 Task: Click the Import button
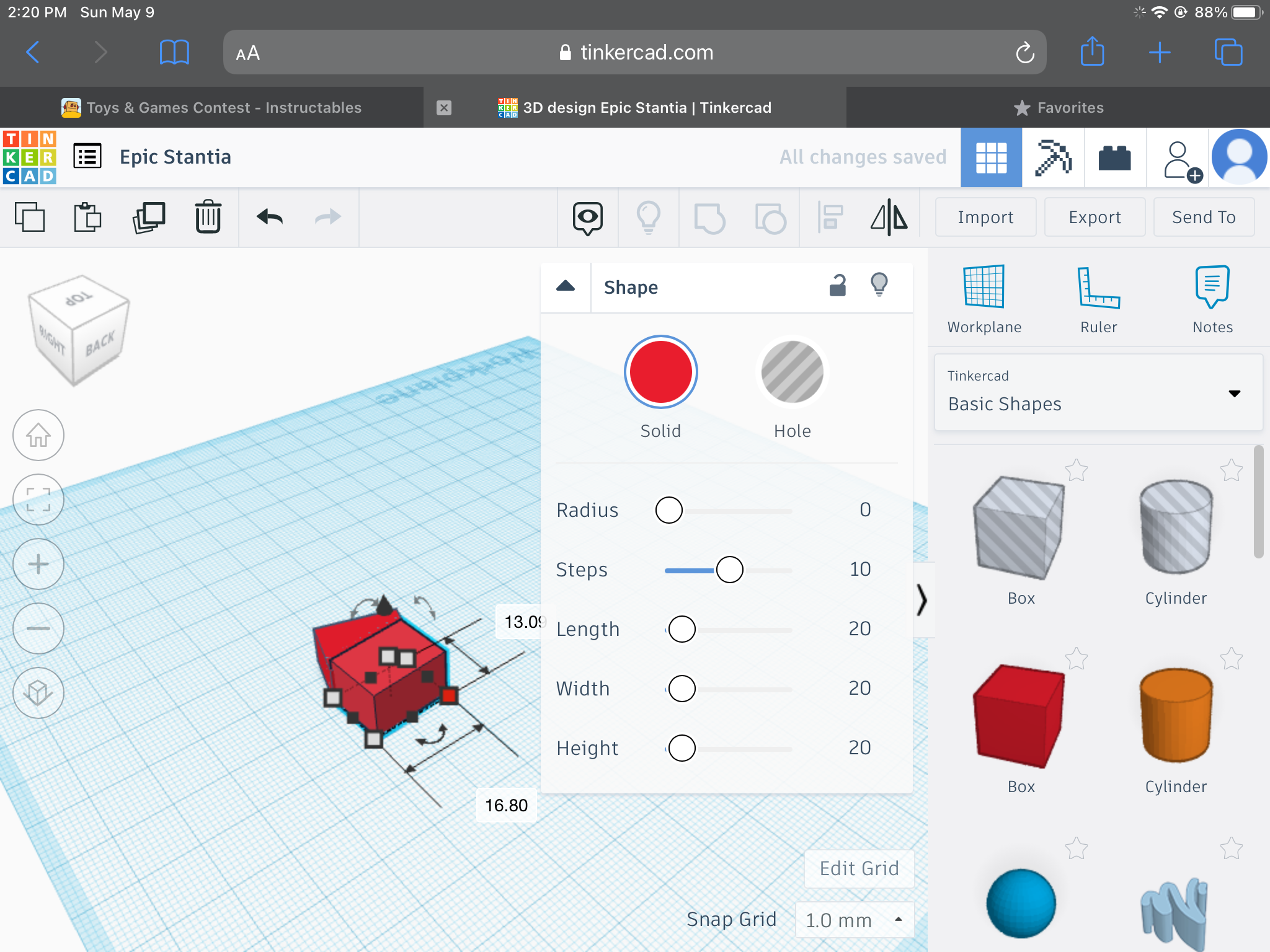click(985, 217)
